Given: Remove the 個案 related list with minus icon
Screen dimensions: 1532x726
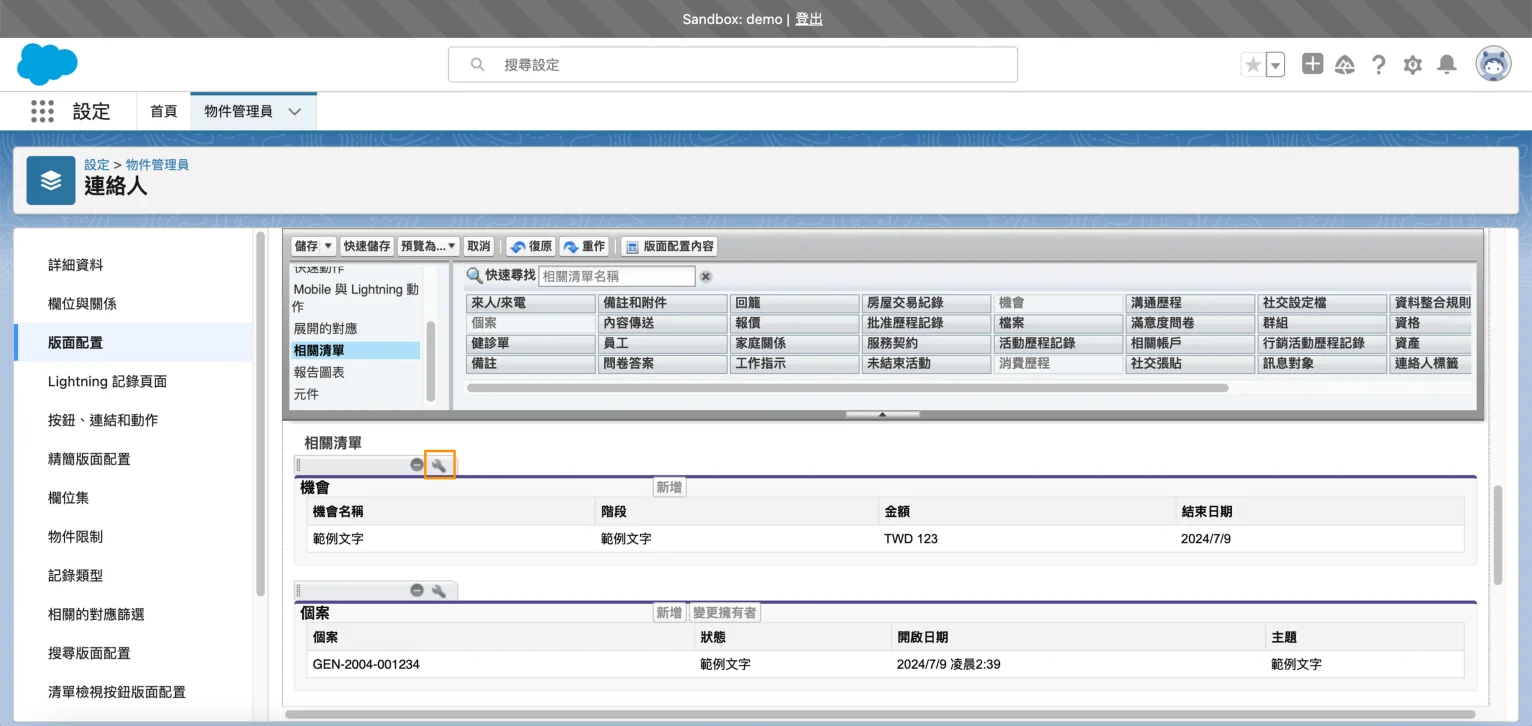Looking at the screenshot, I should pos(417,591).
